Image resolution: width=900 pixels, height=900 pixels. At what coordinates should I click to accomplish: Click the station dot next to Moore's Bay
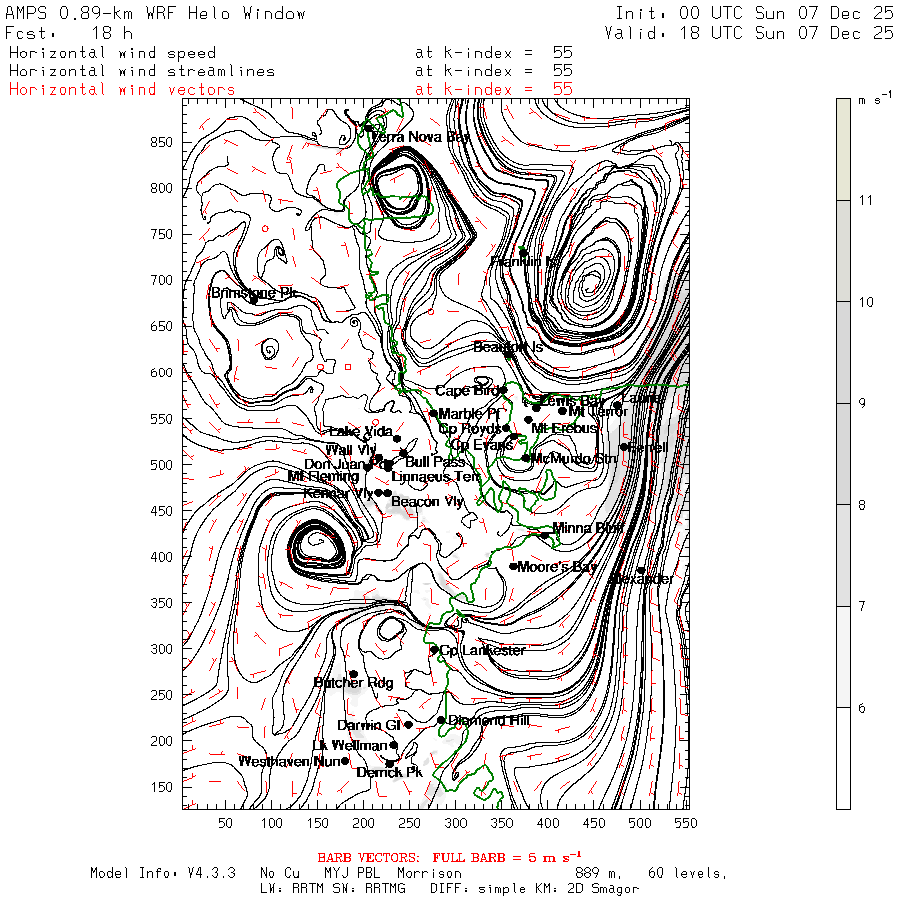click(x=513, y=567)
